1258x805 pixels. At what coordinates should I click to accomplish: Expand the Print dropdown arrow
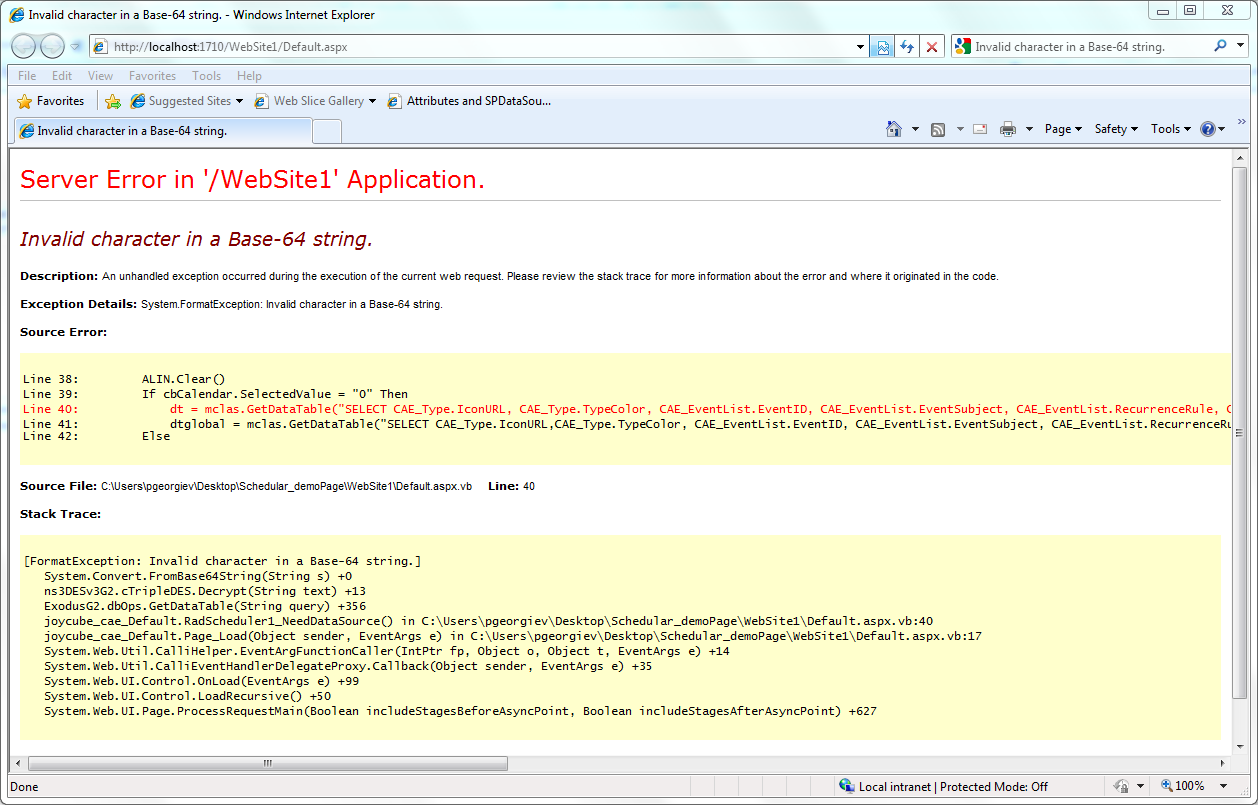pos(1029,129)
